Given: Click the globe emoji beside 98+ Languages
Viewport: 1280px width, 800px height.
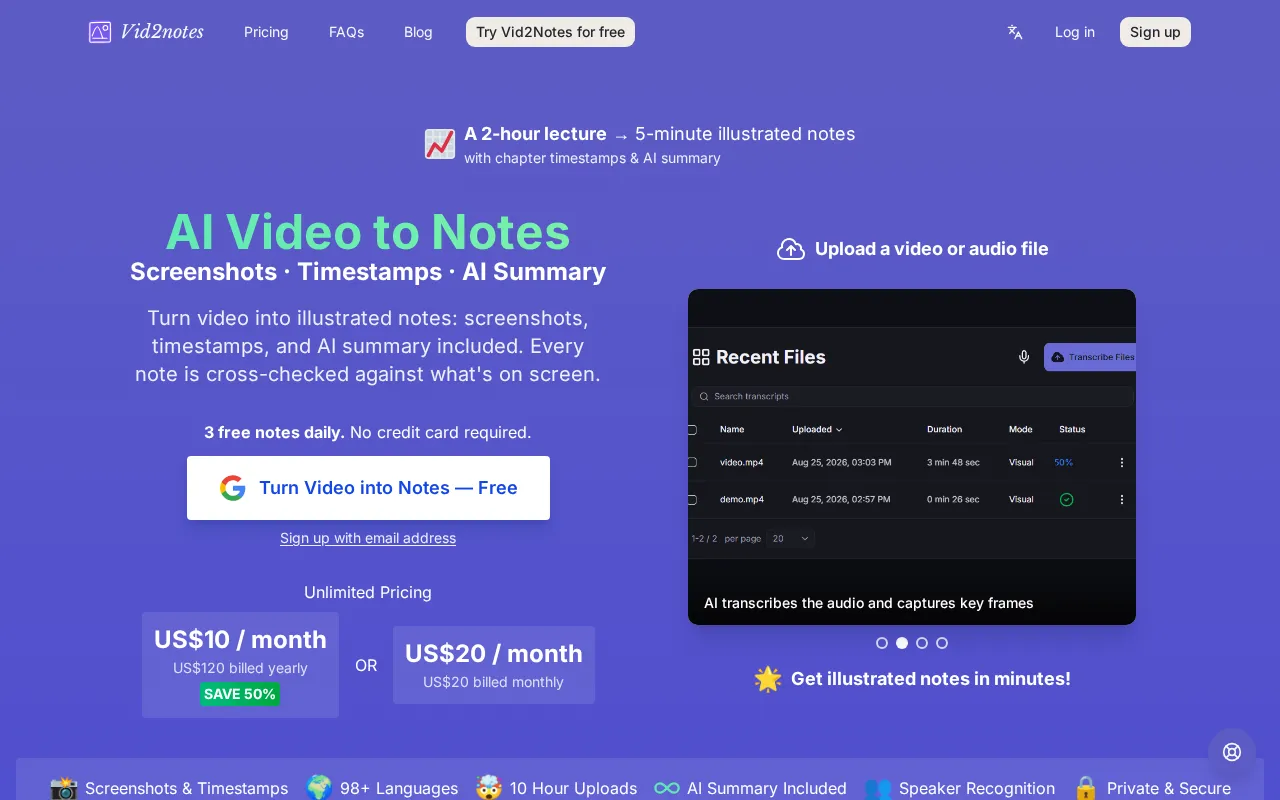Looking at the screenshot, I should coord(319,788).
